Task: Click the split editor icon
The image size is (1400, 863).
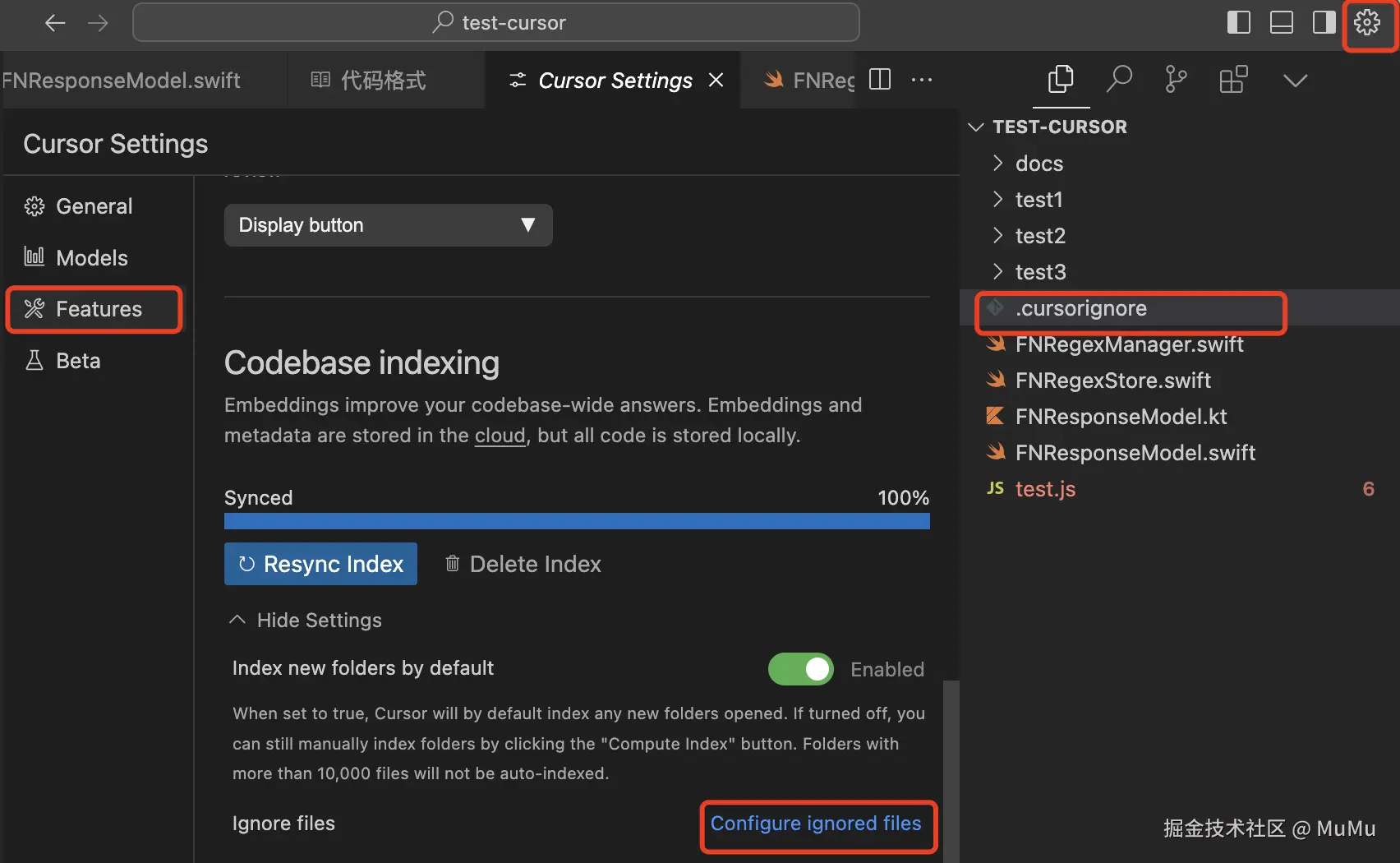Action: point(880,80)
